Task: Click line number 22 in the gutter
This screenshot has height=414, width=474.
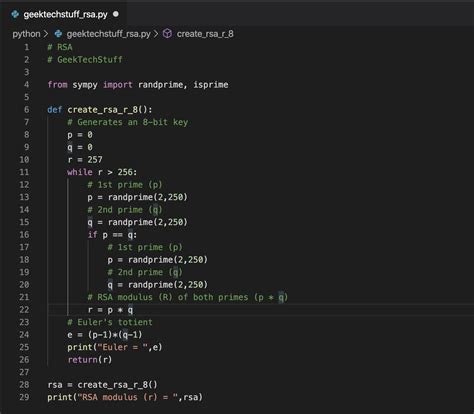Action: coord(24,310)
